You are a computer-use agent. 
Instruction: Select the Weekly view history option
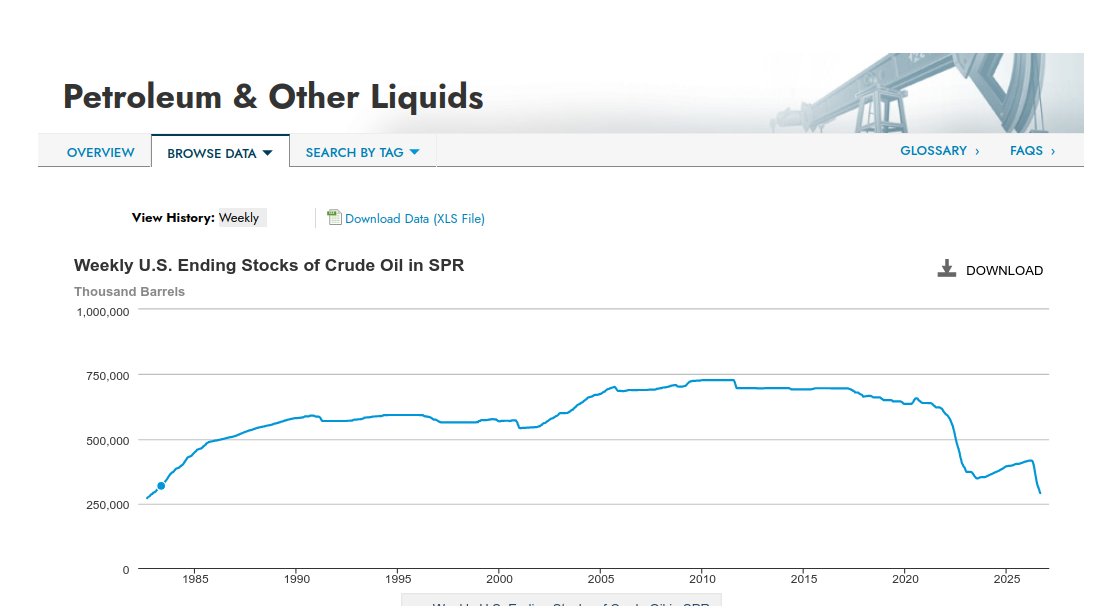pyautogui.click(x=239, y=218)
